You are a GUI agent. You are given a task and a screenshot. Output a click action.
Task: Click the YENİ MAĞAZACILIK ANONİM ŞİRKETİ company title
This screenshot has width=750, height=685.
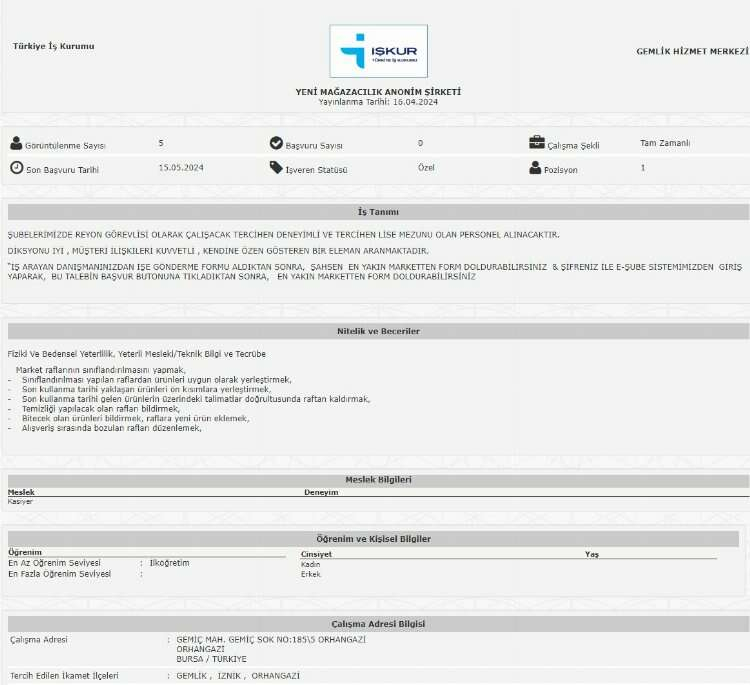(378, 92)
